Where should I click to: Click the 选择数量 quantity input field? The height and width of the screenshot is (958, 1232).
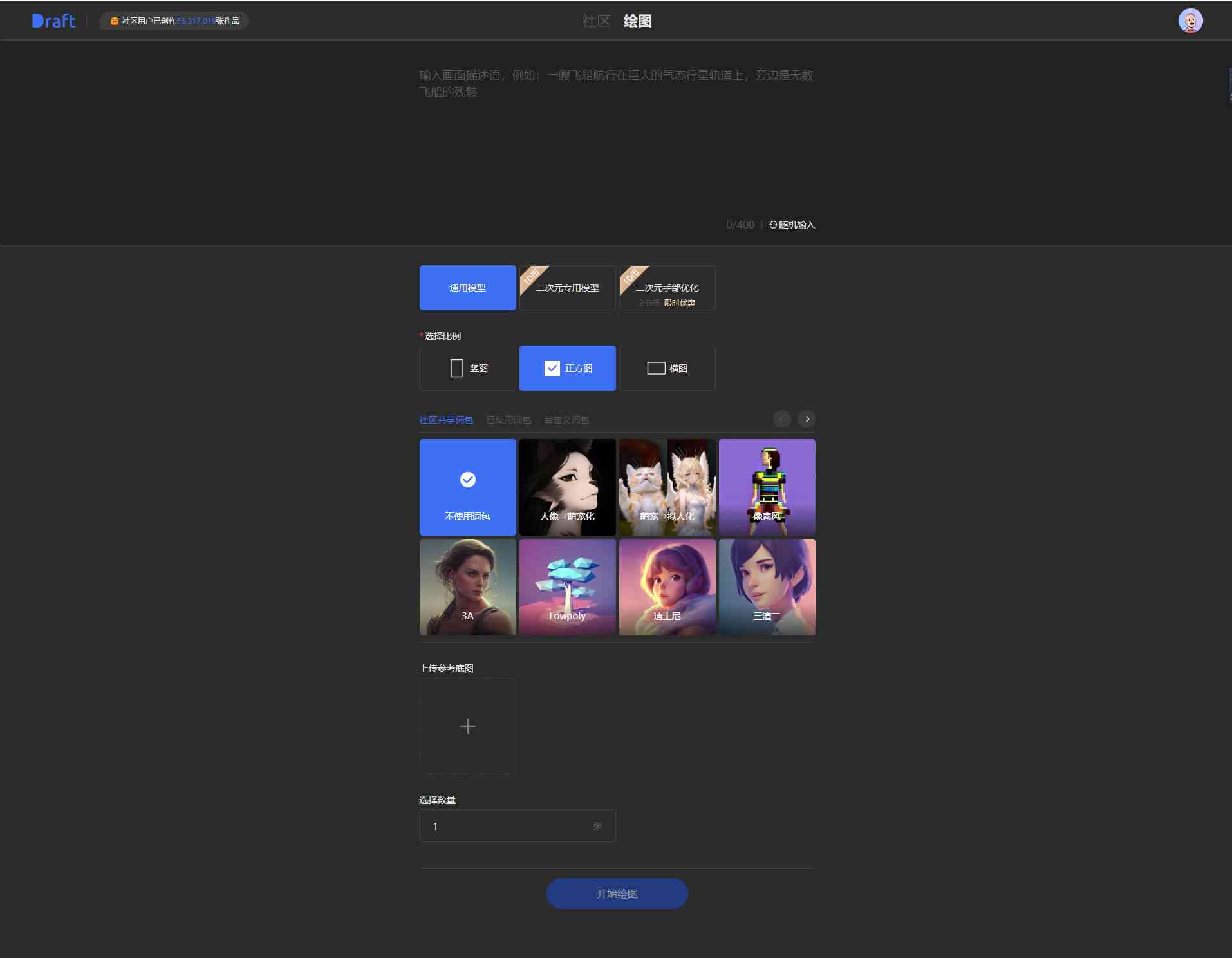click(518, 826)
